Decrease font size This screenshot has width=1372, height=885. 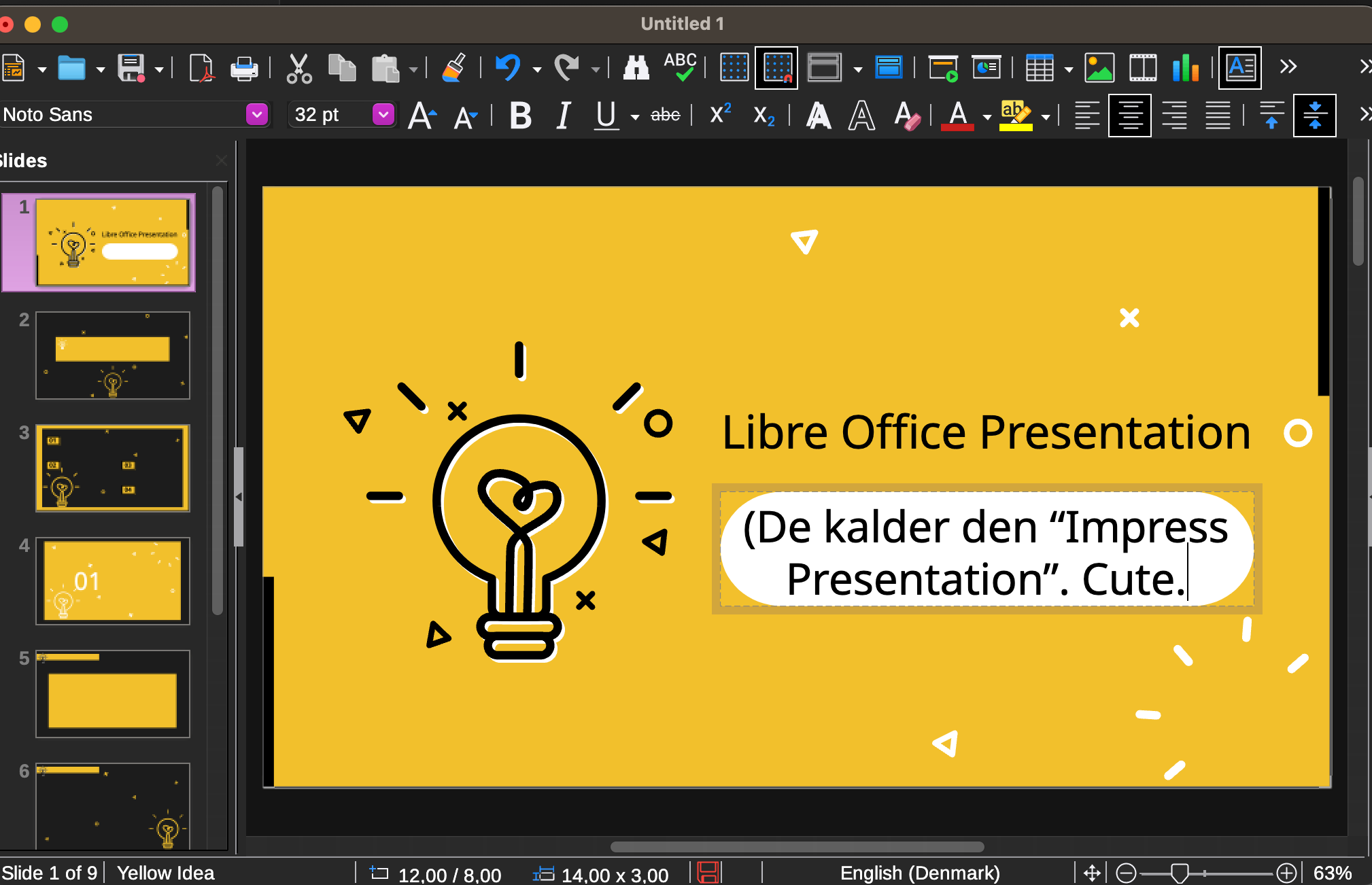tap(466, 117)
